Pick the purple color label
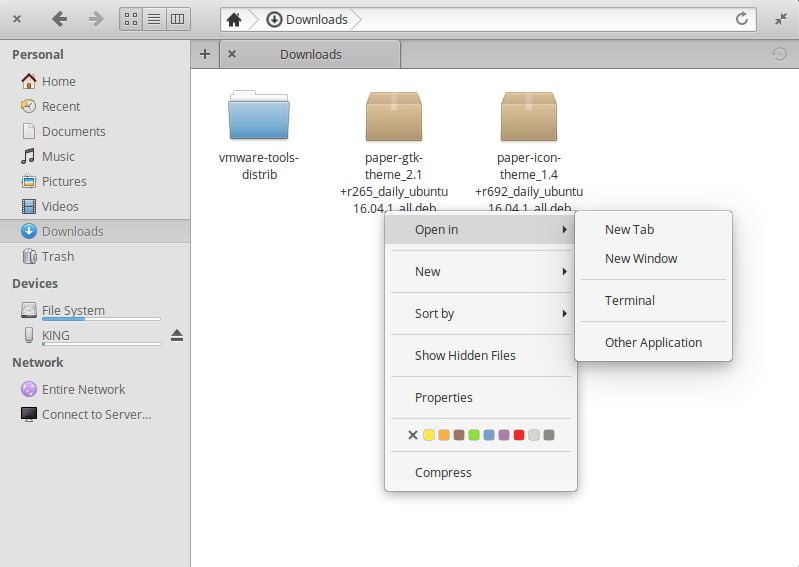Screen dimensions: 799x567 coord(504,435)
